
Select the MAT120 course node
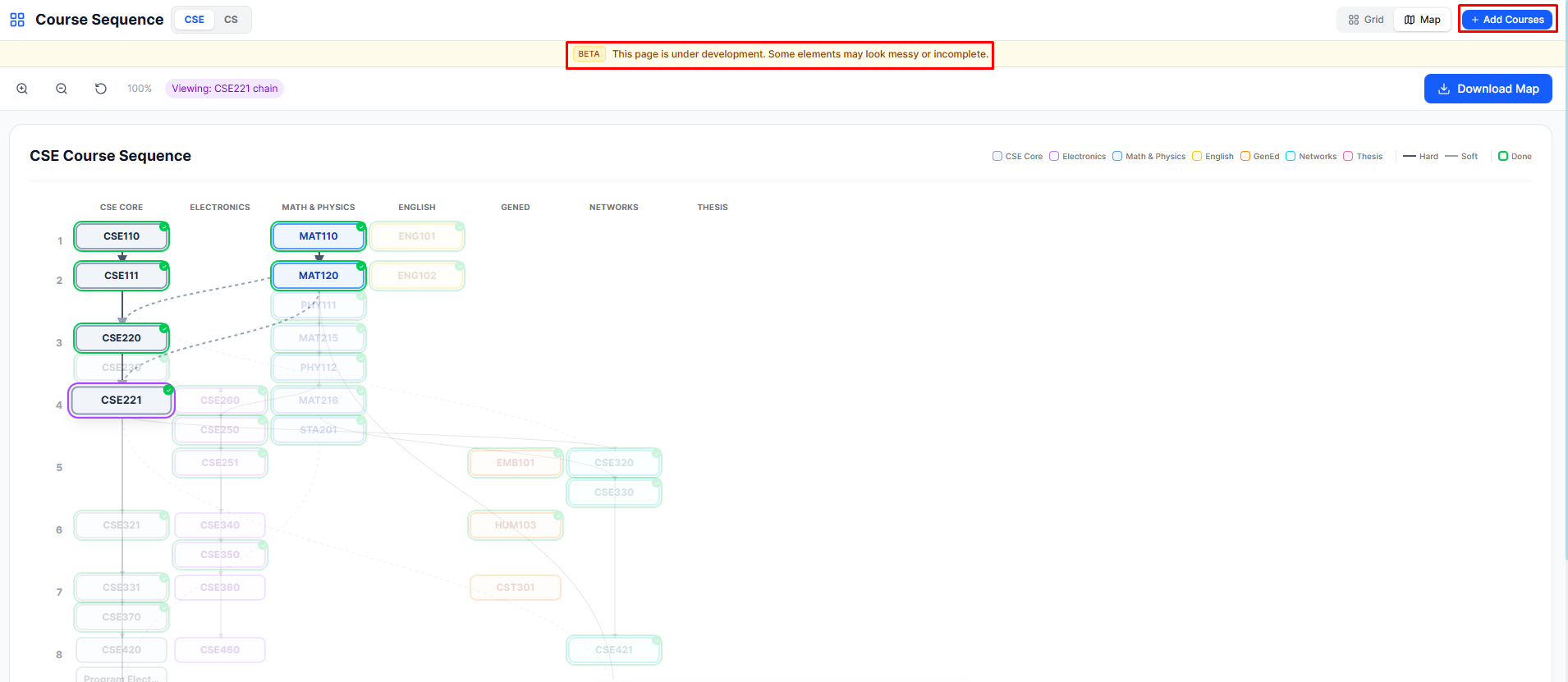[319, 276]
